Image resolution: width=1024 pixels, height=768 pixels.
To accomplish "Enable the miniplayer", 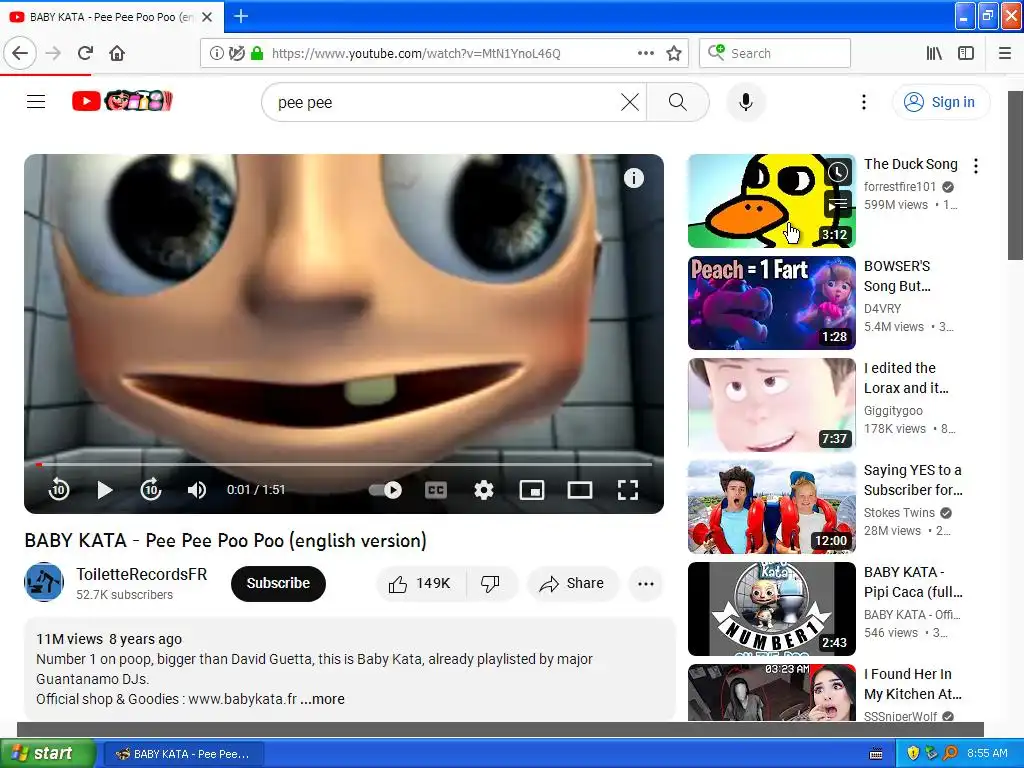I will [x=532, y=490].
